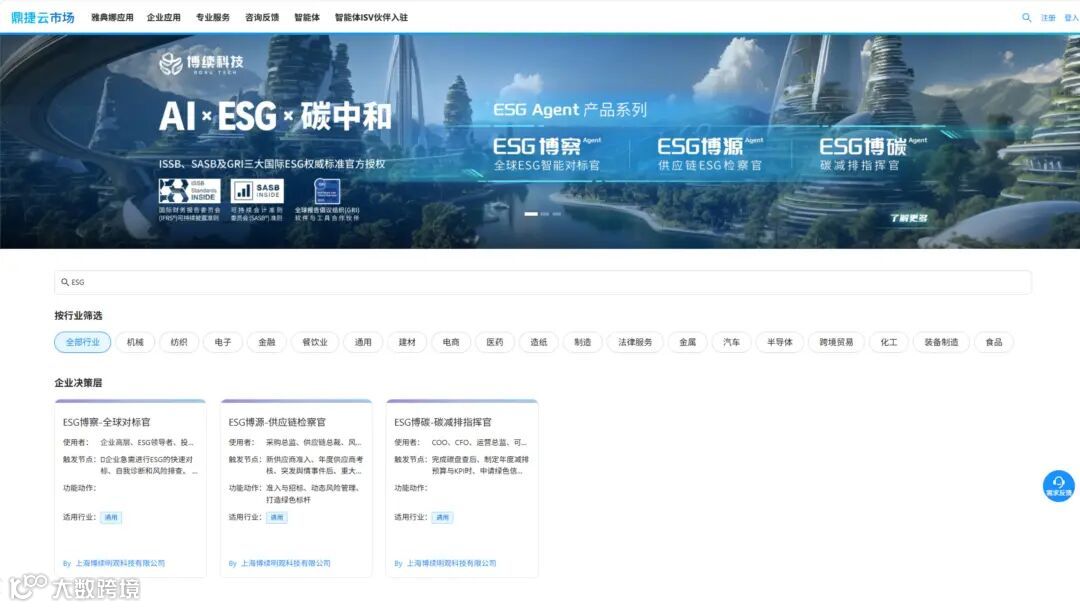
Task: Click 通用 tag in ESG博察 card
Action: [111, 517]
